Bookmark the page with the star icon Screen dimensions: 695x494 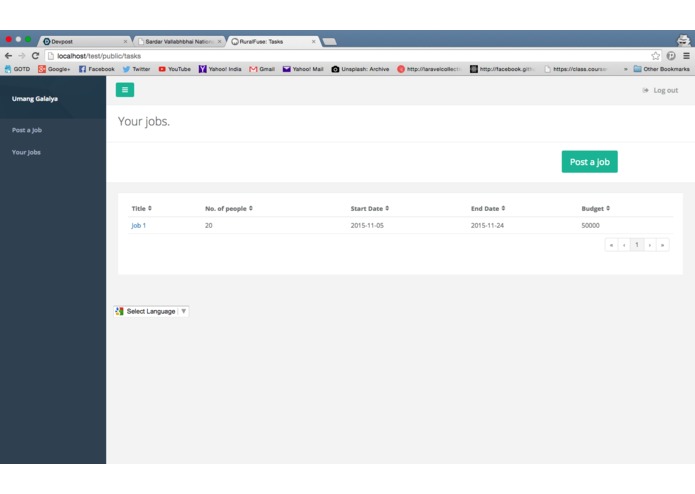coord(656,56)
